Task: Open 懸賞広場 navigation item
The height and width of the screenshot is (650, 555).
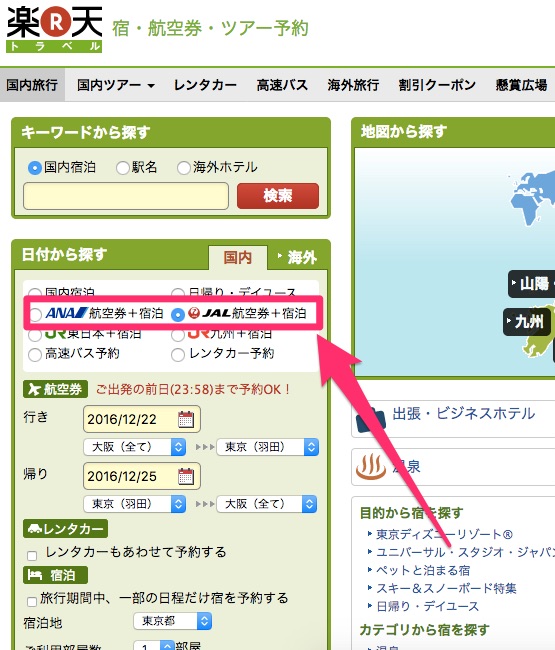Action: (521, 85)
